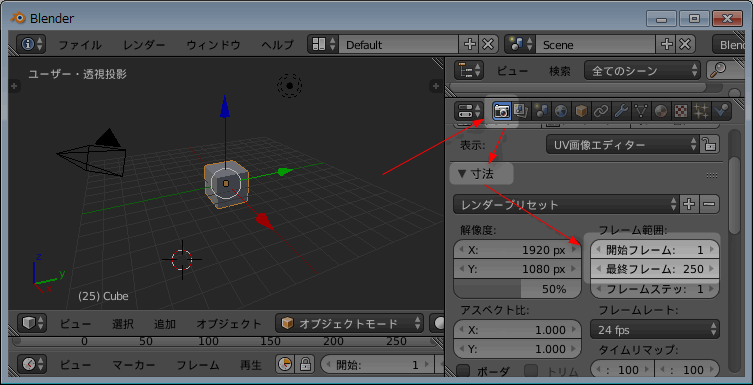Open the Texture checkerboard tab
Screen dimensions: 753x385
click(680, 111)
